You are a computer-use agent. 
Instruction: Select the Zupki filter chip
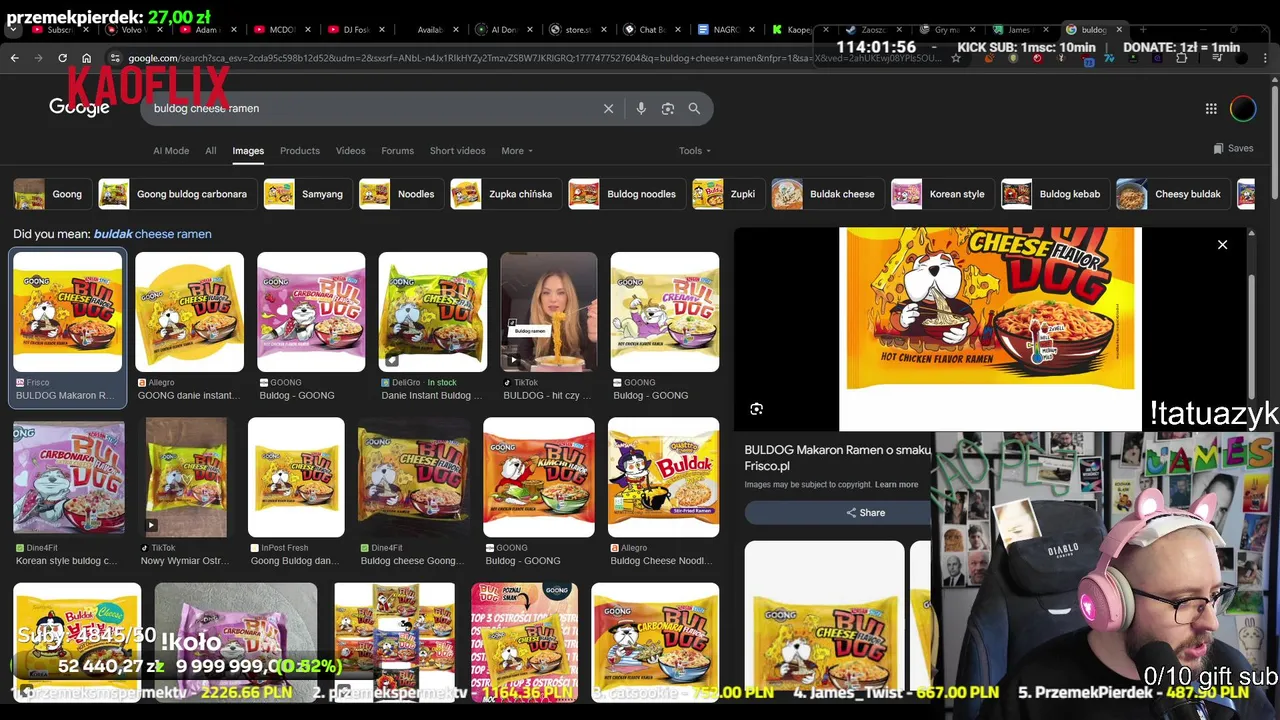click(729, 194)
